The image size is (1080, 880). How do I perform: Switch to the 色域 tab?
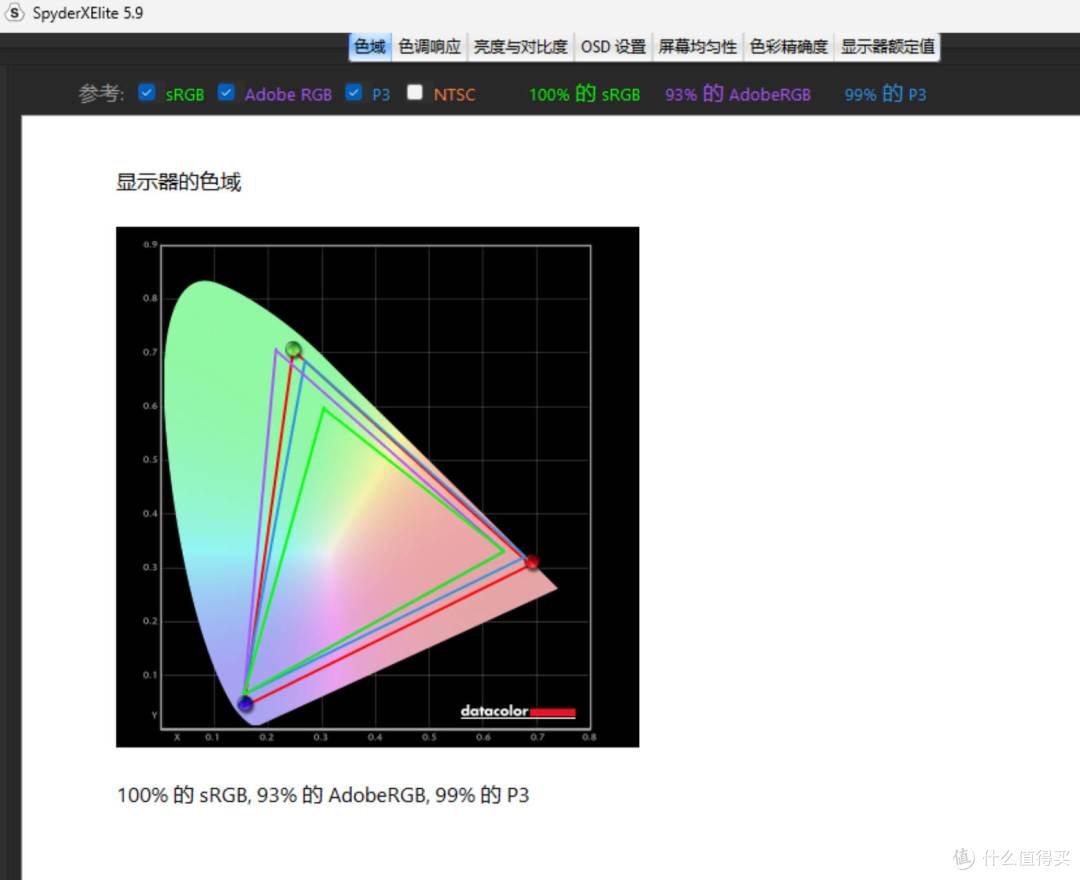coord(370,47)
